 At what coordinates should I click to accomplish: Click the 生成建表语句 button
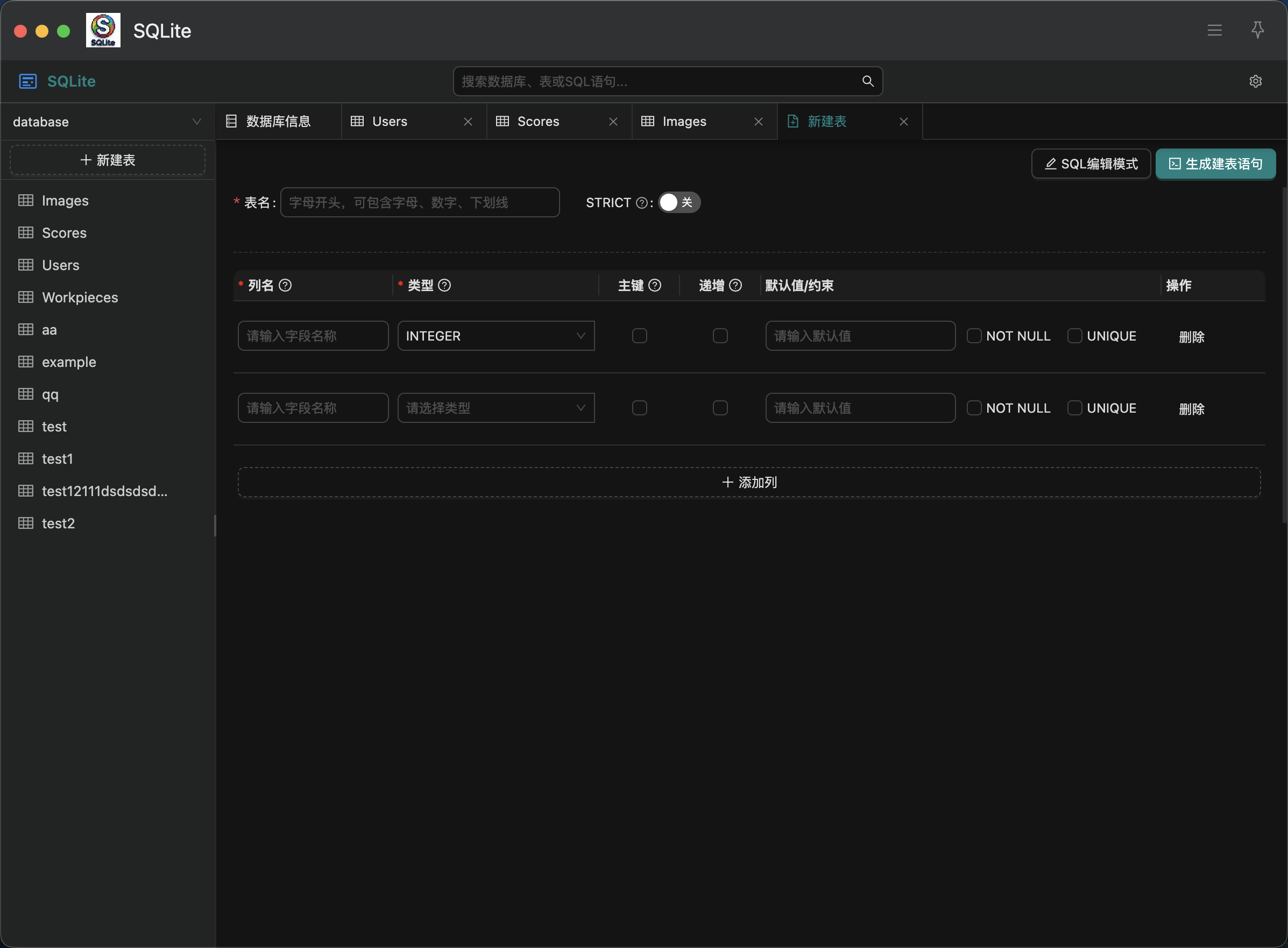pyautogui.click(x=1215, y=164)
